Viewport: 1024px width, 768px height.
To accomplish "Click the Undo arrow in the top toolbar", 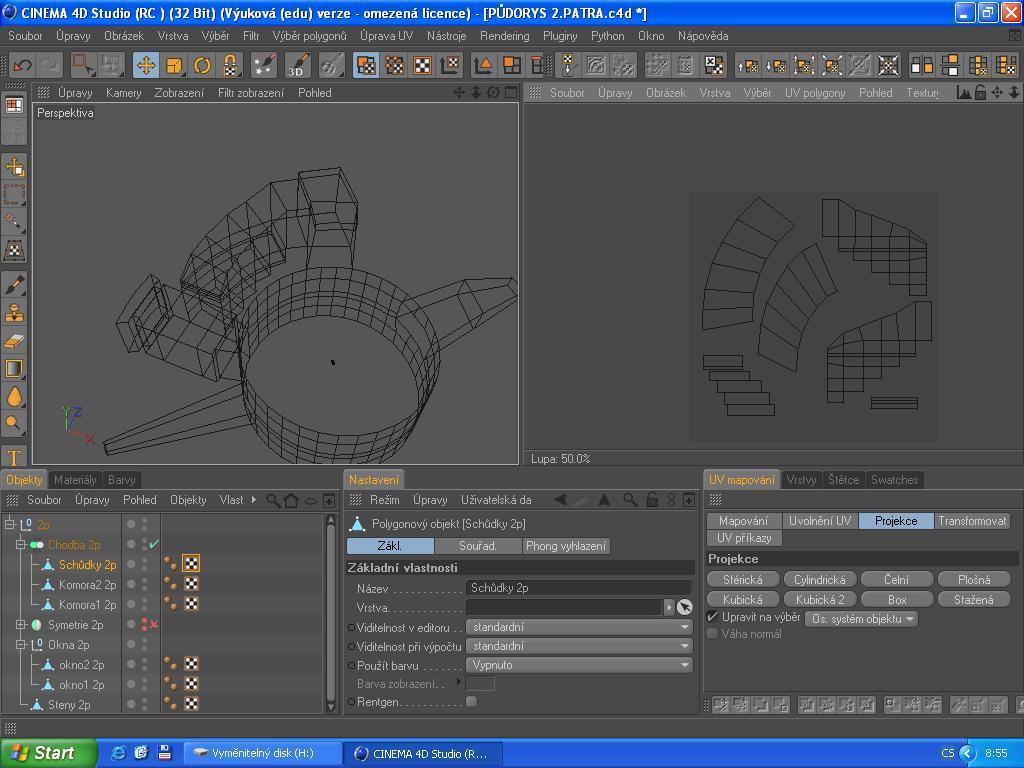I will 22,65.
